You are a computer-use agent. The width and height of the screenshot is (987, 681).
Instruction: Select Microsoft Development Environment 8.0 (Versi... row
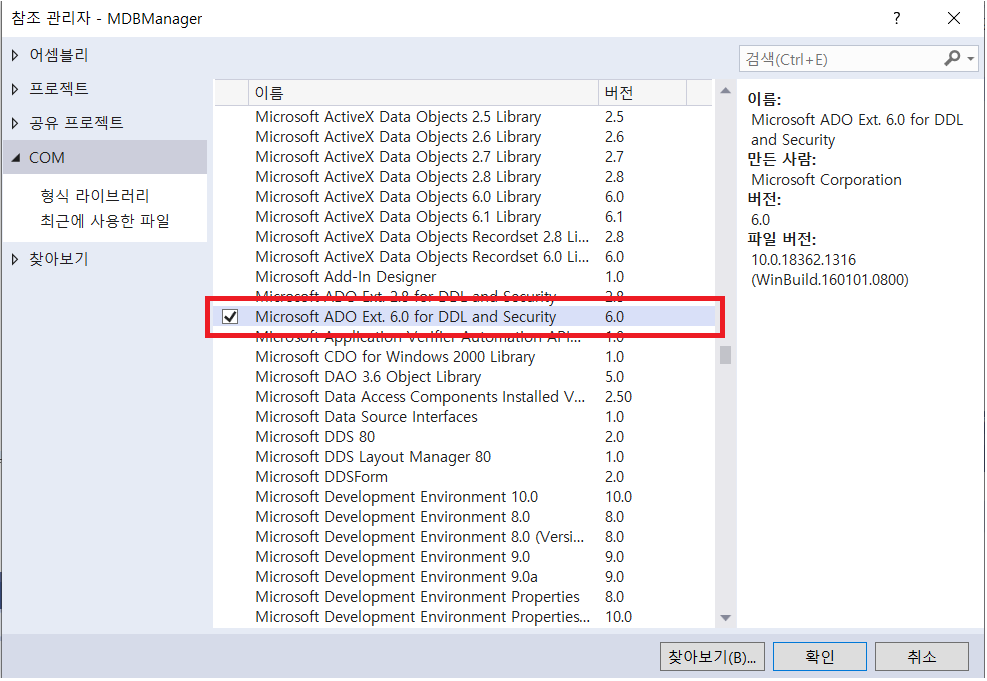[463, 537]
